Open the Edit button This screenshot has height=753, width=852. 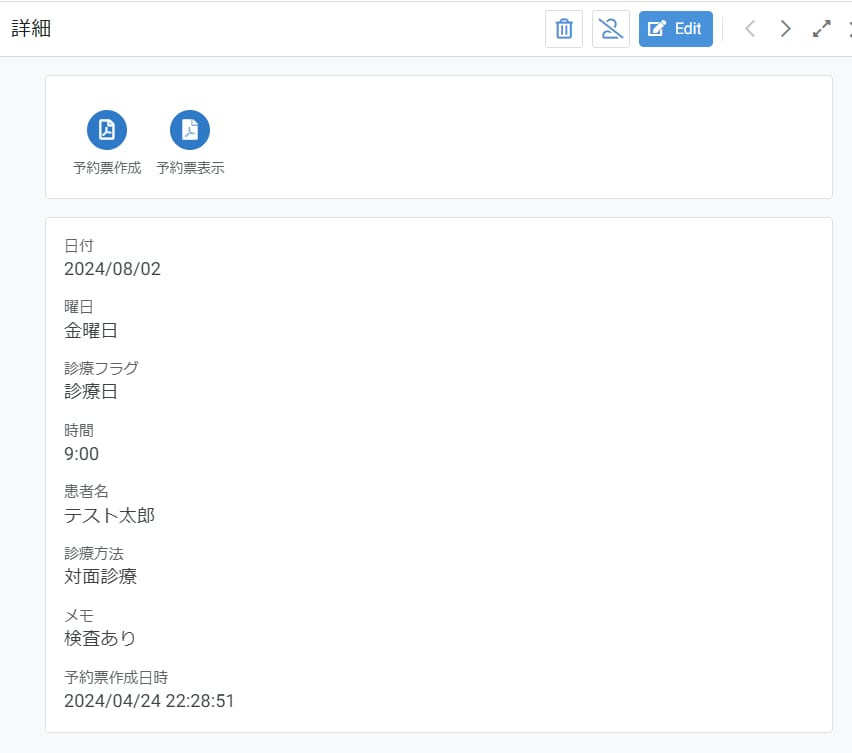tap(675, 29)
